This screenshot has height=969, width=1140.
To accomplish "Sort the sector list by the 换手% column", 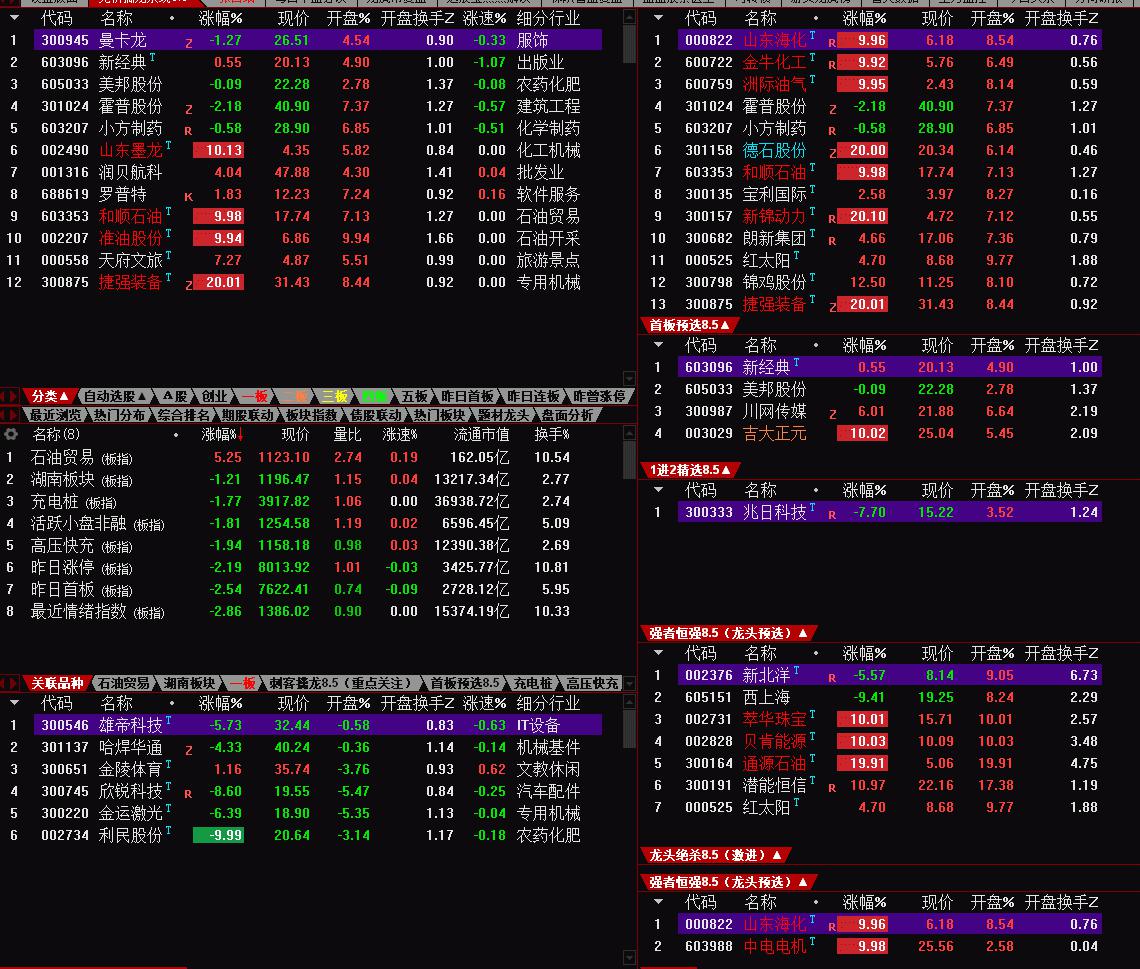I will coord(551,435).
